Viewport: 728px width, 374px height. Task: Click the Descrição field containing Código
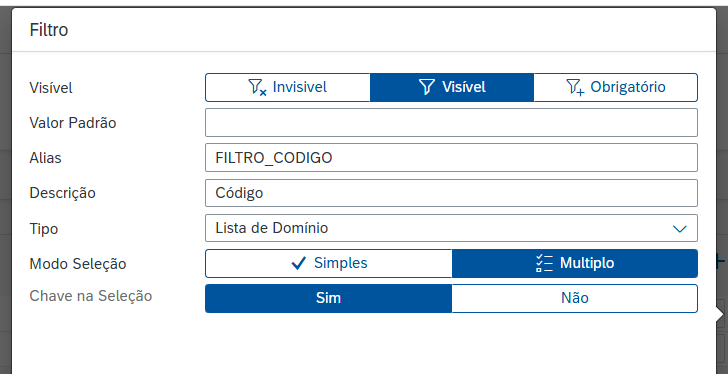coord(451,193)
